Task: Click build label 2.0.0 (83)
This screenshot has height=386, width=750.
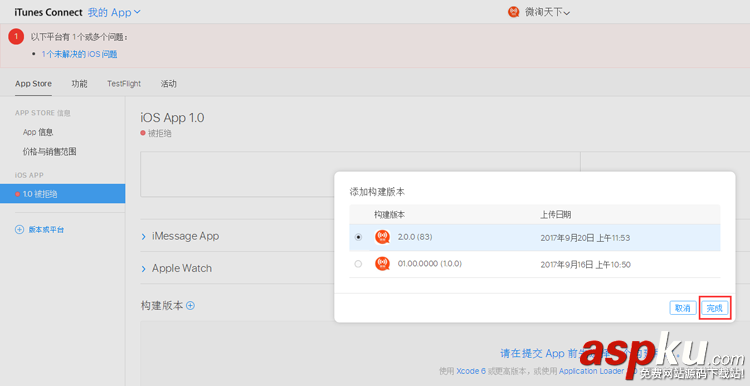Action: [x=415, y=237]
